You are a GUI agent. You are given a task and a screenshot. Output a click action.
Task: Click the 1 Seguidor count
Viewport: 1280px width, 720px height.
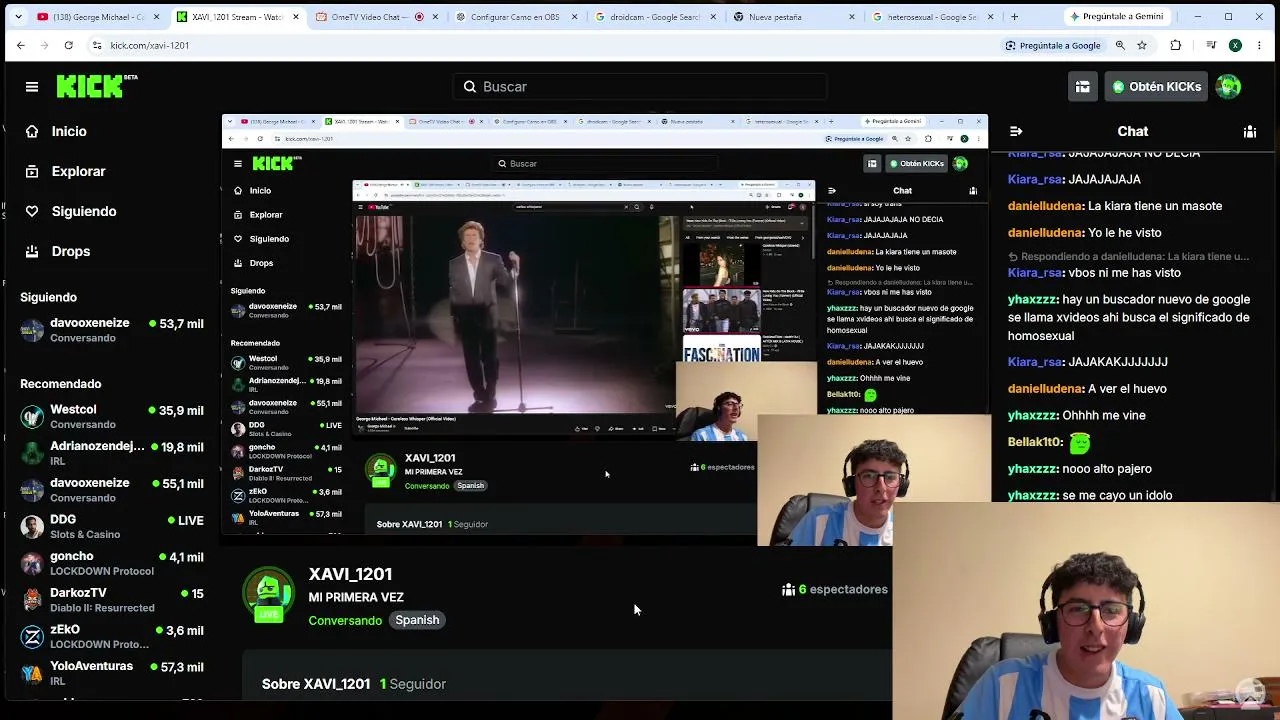pos(413,684)
